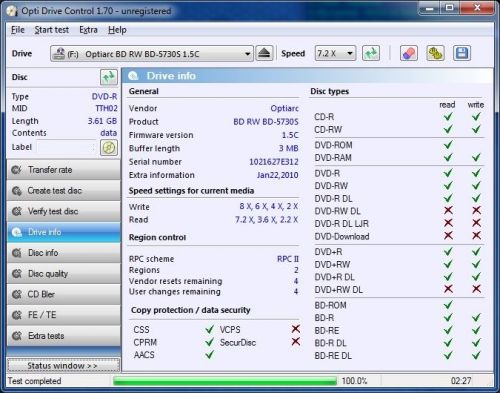Open the File menu

coord(18,30)
